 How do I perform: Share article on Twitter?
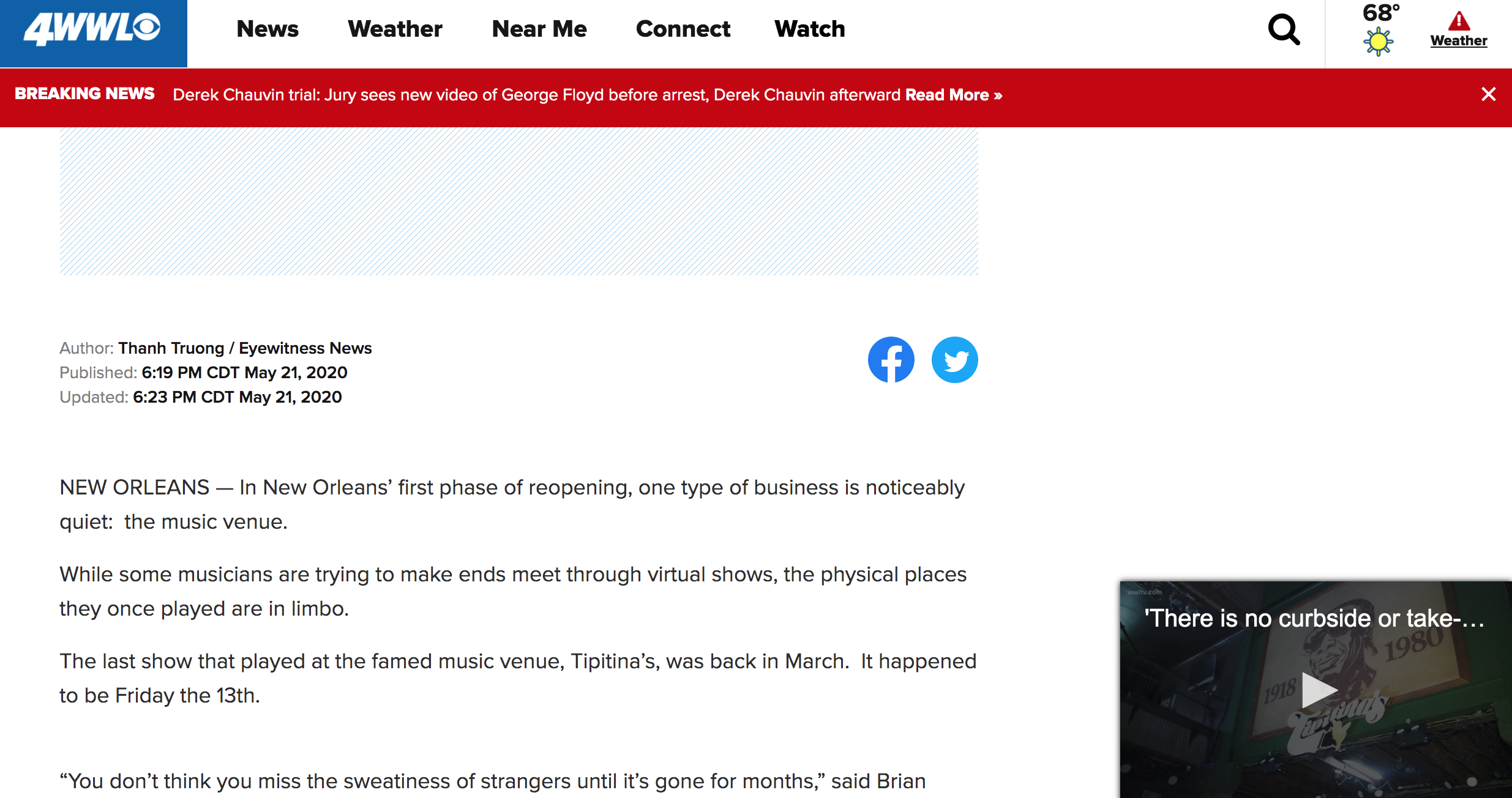[x=954, y=360]
